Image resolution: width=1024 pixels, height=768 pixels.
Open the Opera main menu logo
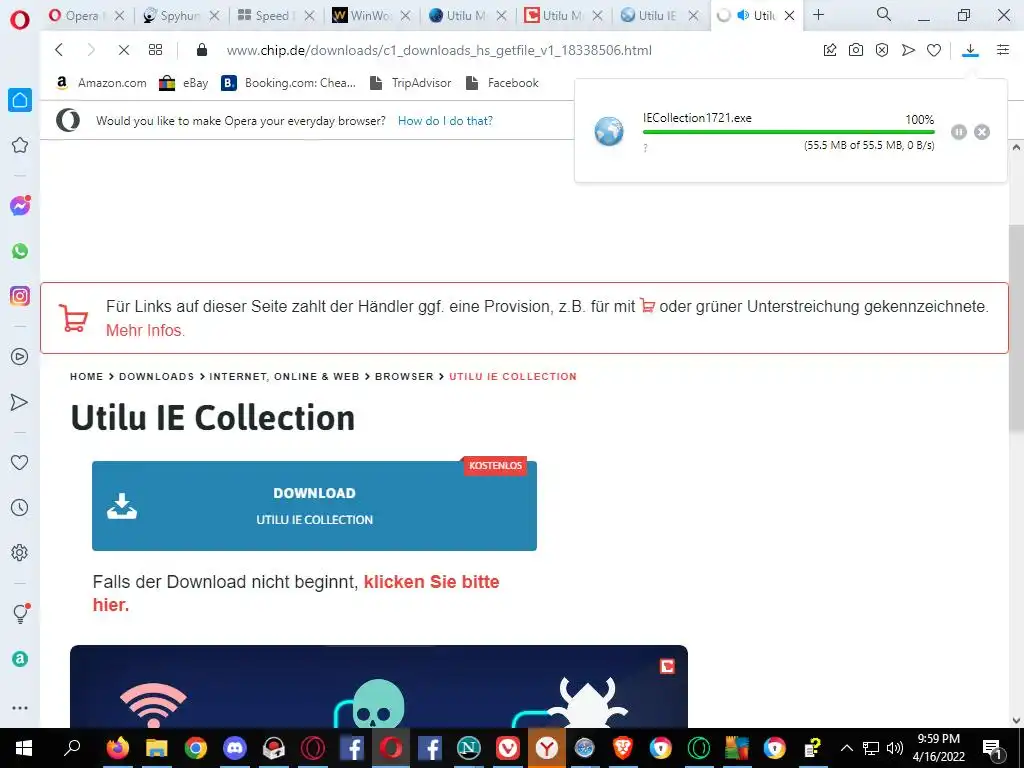(x=20, y=19)
